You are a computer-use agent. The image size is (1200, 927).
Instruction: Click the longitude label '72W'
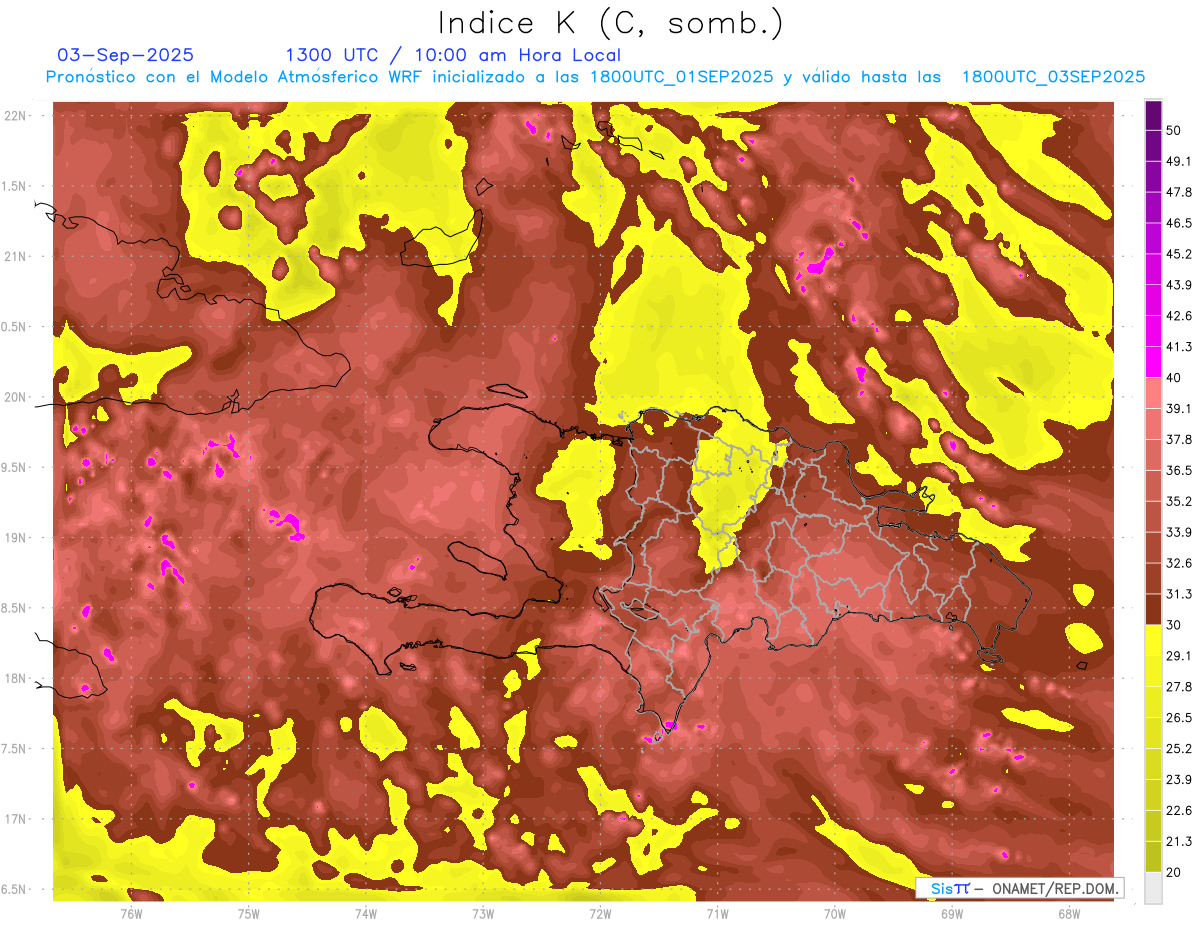click(x=600, y=913)
